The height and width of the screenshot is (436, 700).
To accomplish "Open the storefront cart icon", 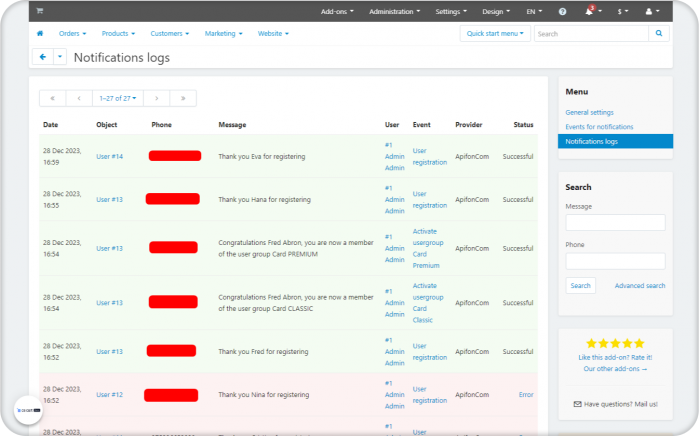I will point(40,11).
